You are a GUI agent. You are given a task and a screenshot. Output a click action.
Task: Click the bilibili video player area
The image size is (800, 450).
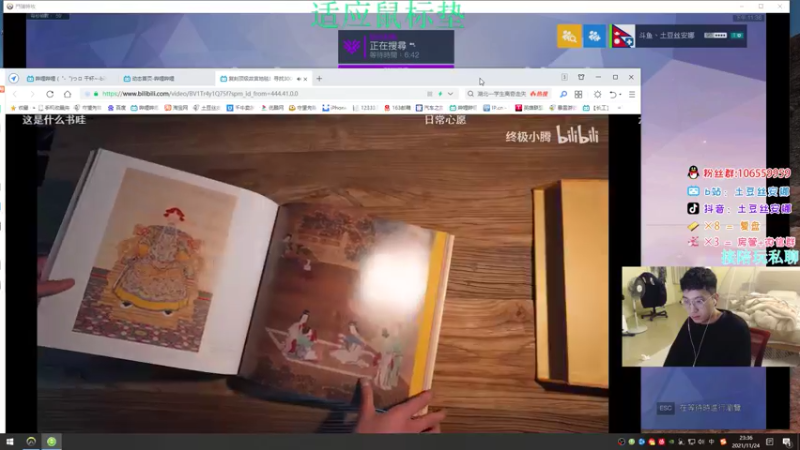click(307, 273)
